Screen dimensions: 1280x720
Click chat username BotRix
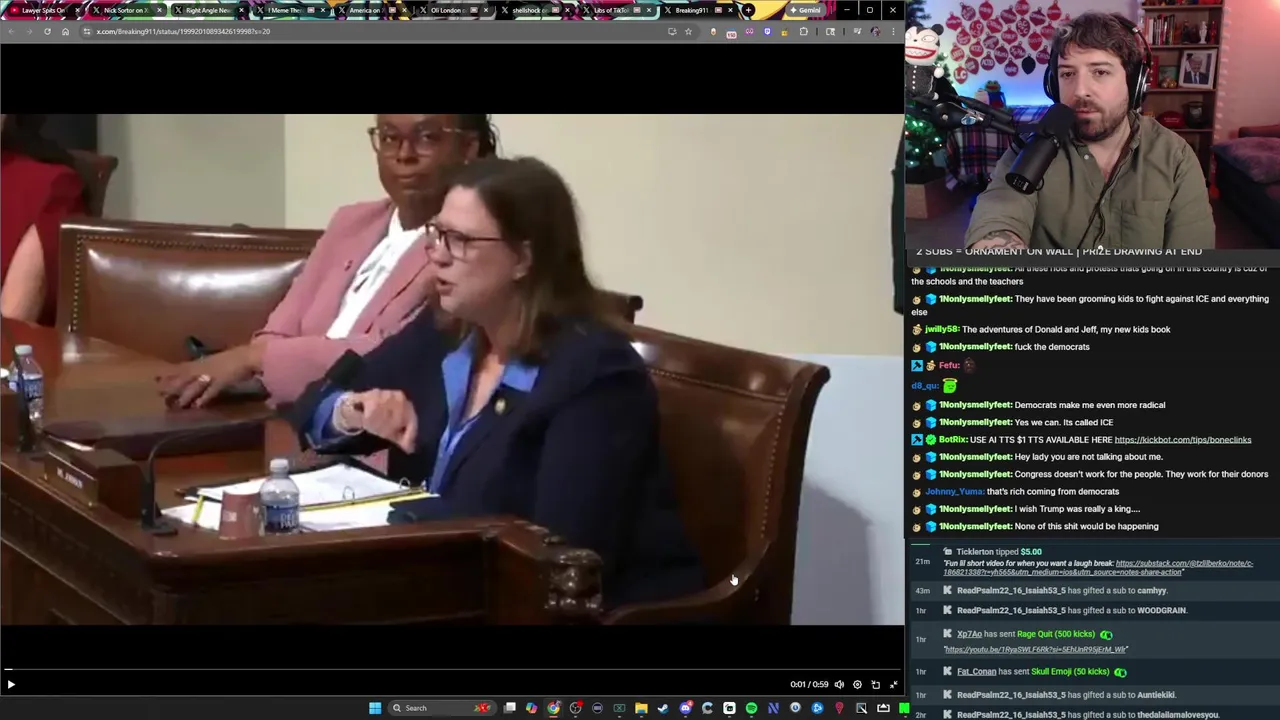coord(953,440)
